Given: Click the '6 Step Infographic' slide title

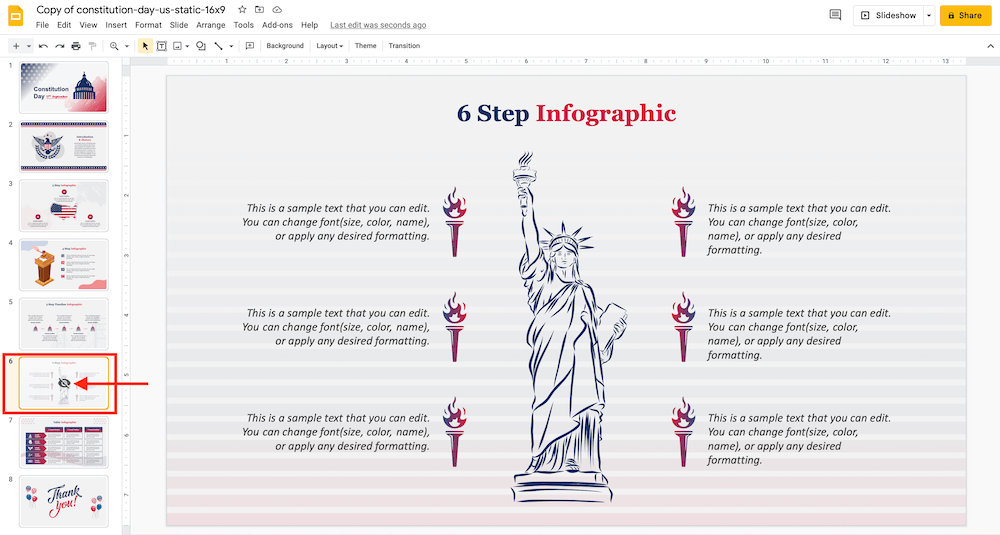Looking at the screenshot, I should pyautogui.click(x=566, y=113).
